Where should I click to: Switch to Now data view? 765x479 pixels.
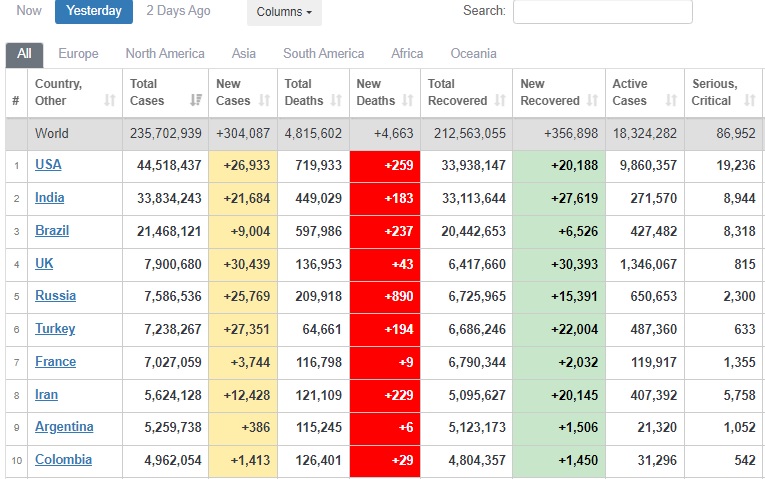pyautogui.click(x=29, y=10)
